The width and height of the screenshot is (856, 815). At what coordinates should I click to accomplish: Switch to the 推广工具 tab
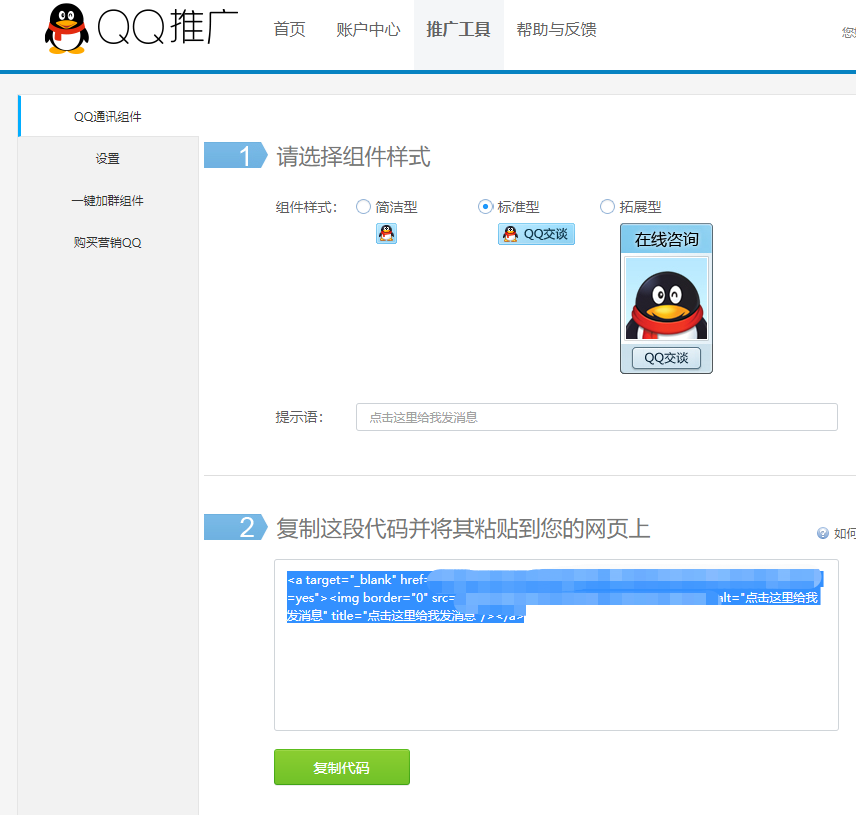coord(458,30)
